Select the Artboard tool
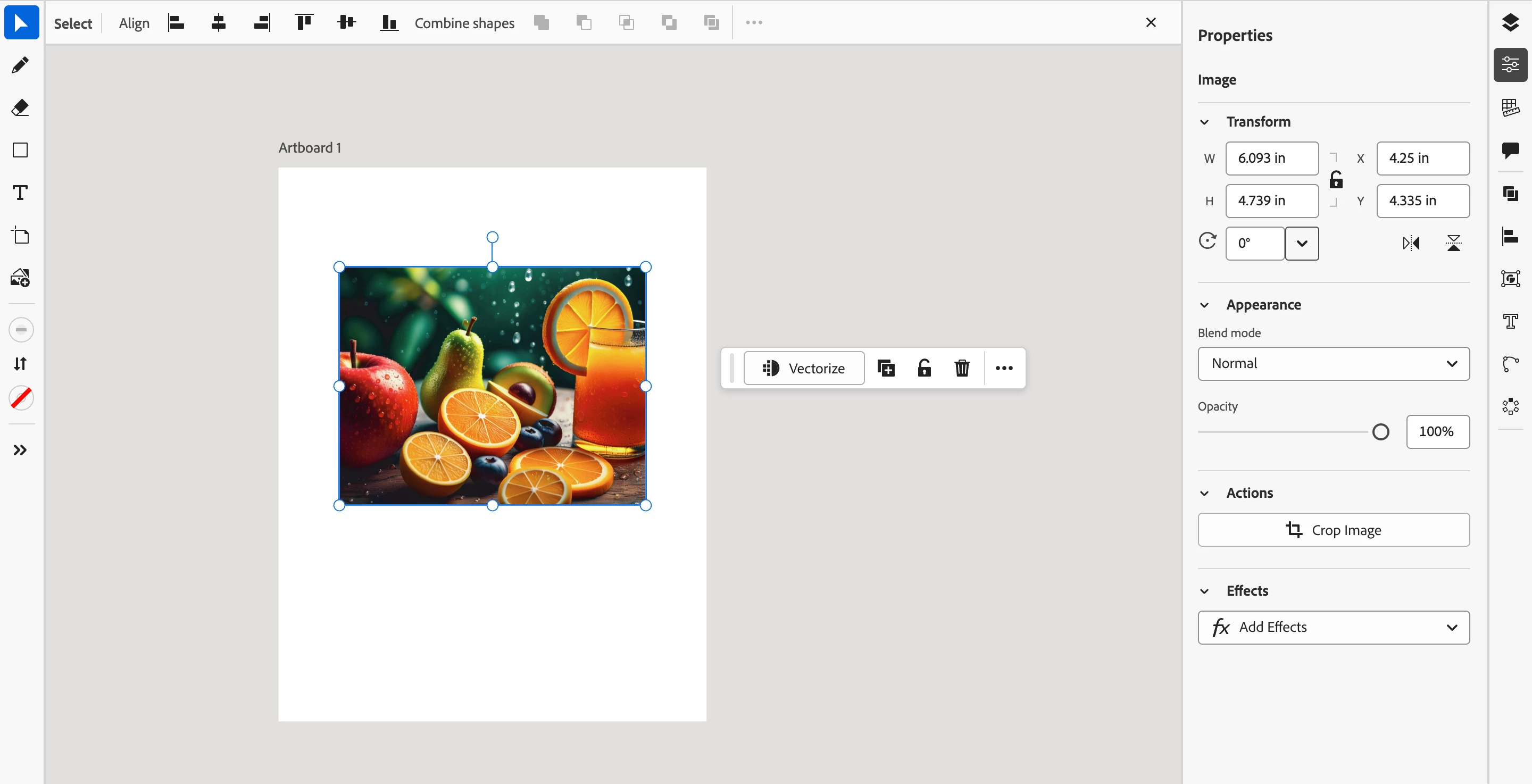 (20, 236)
